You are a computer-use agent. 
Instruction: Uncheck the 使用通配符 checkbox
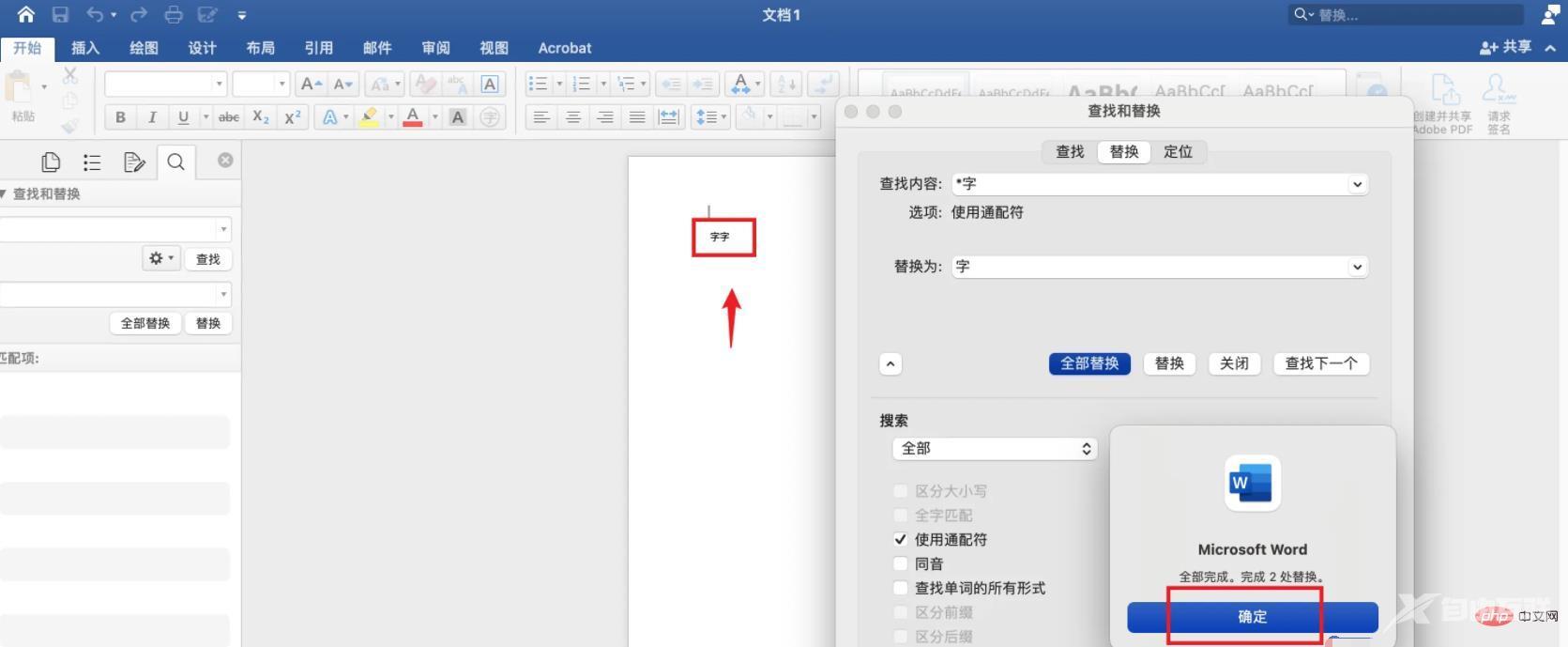(x=900, y=540)
